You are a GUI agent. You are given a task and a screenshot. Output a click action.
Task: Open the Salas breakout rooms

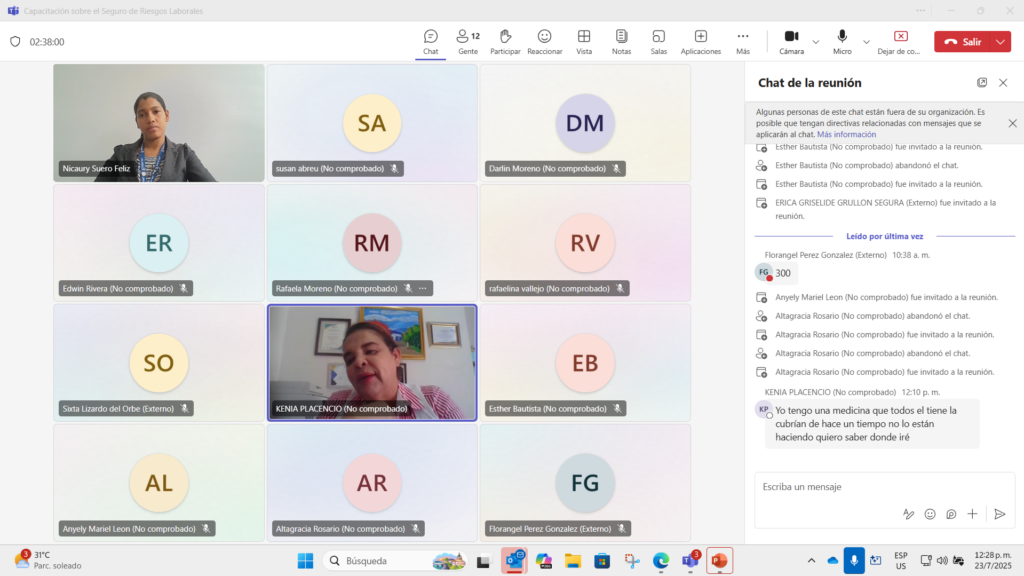pos(658,42)
